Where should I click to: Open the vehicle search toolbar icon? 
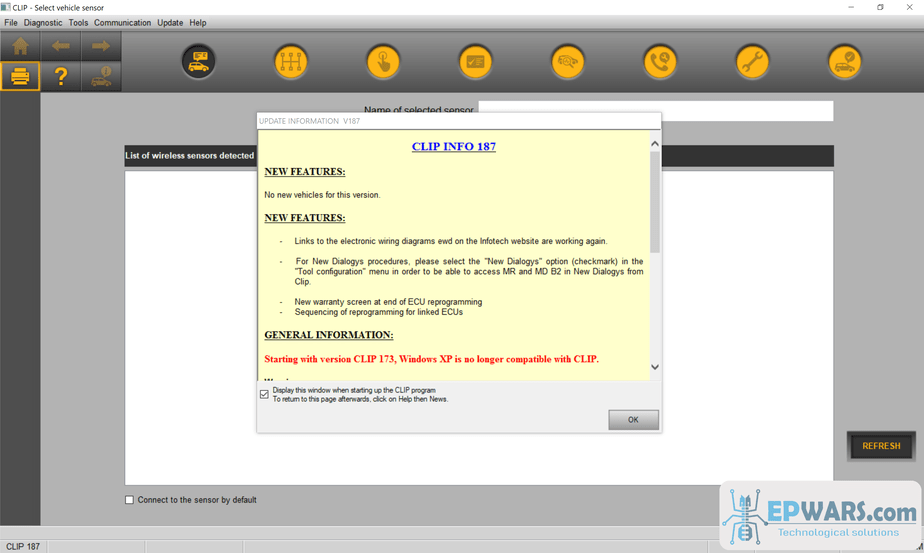(x=567, y=61)
